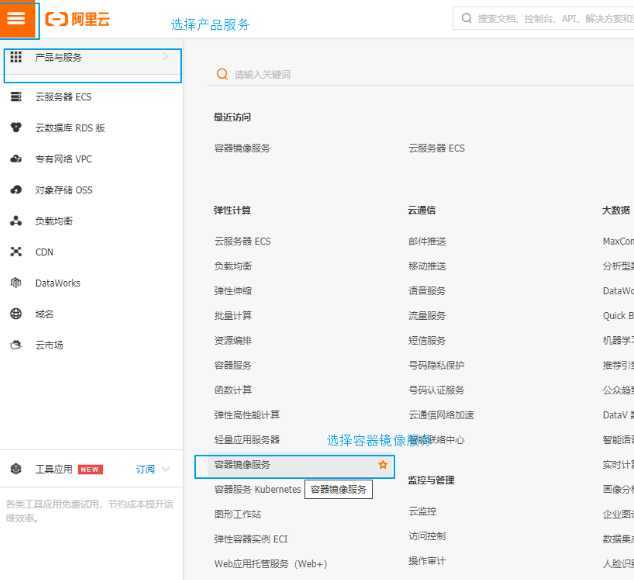Select DataWorks in the sidebar
This screenshot has width=634, height=580.
(57, 283)
